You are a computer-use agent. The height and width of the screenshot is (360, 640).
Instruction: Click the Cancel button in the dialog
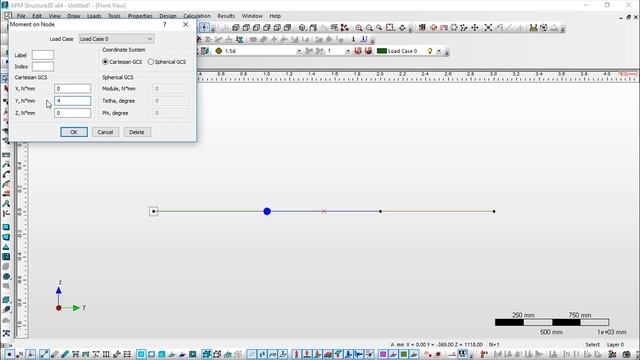pyautogui.click(x=105, y=132)
